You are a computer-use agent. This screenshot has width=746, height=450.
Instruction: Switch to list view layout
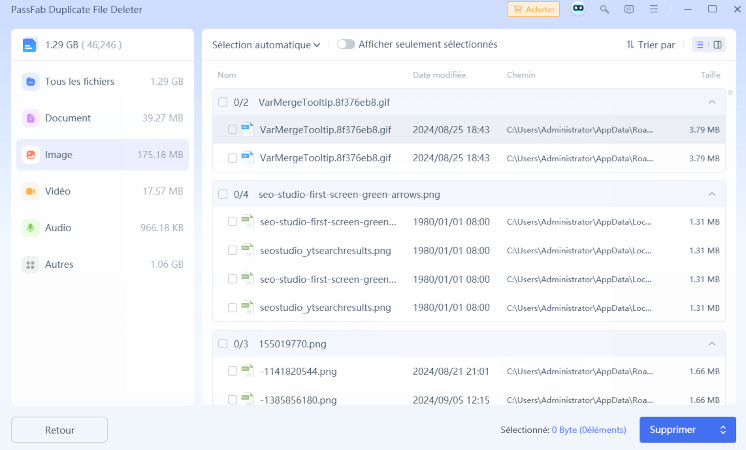pyautogui.click(x=700, y=45)
